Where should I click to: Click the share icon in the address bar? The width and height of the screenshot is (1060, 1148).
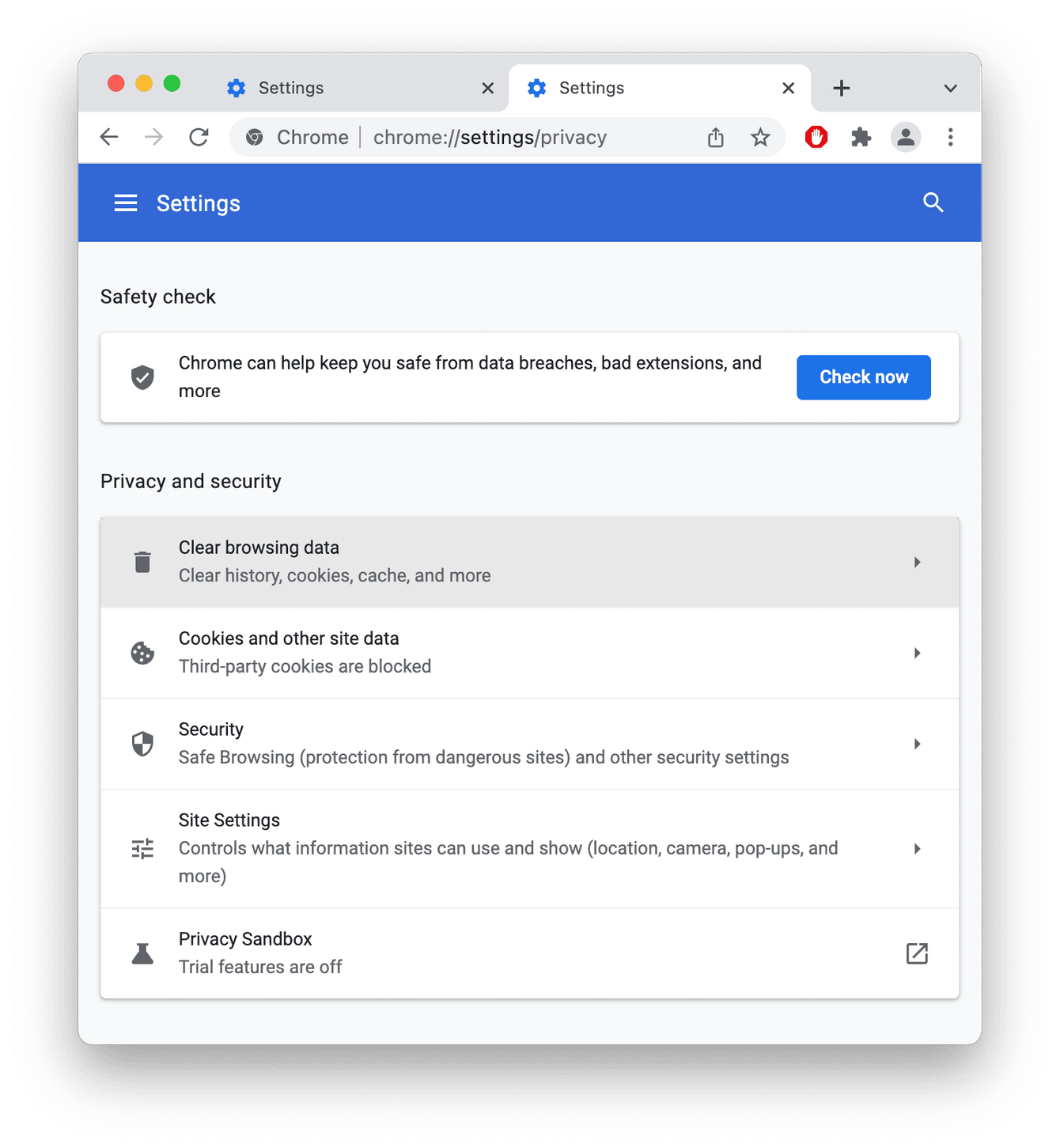715,137
